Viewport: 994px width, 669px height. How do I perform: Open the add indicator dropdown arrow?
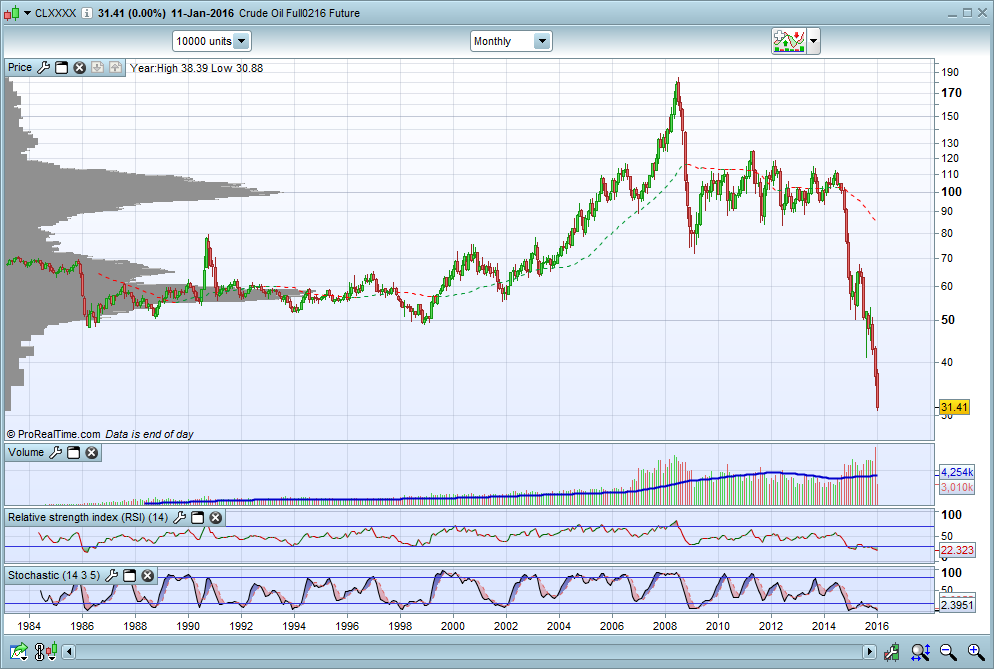tap(814, 41)
